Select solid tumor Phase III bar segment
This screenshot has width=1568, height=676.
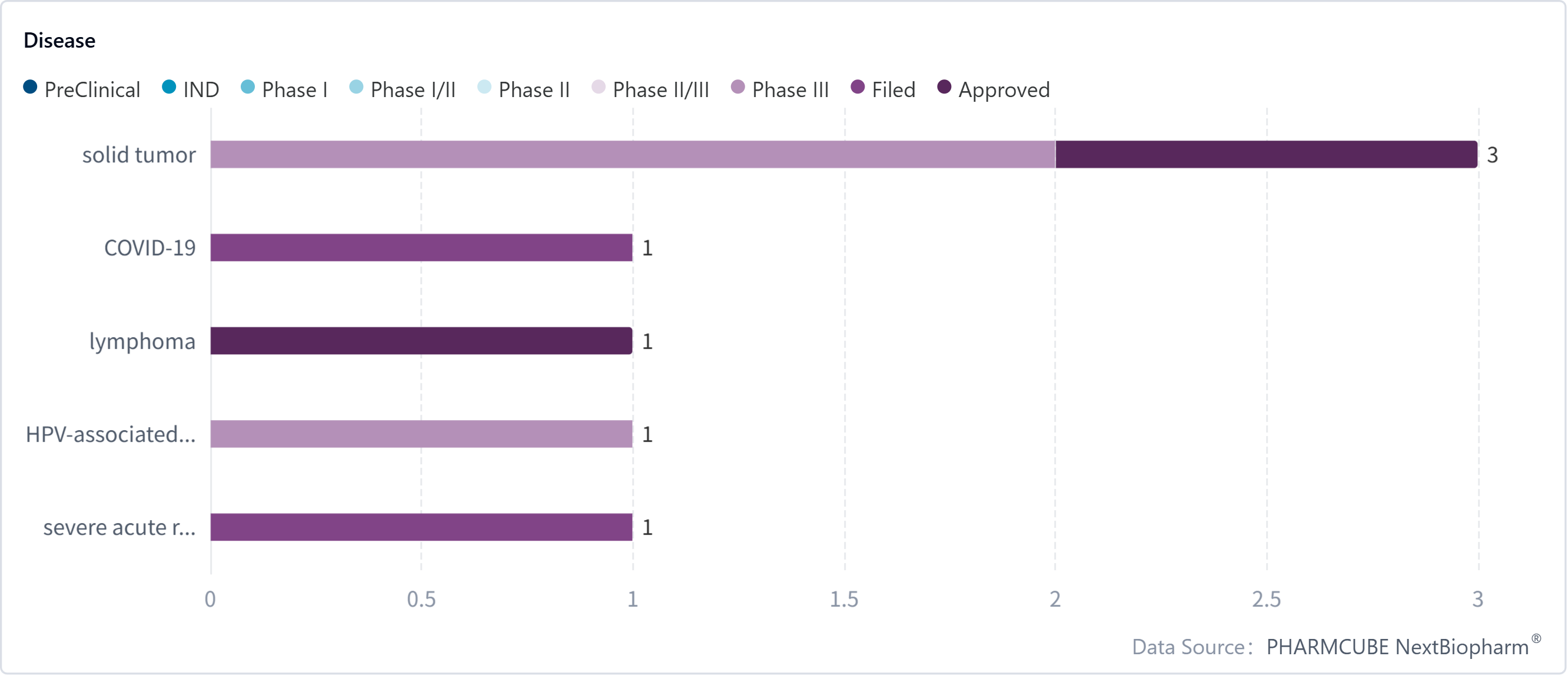(633, 155)
